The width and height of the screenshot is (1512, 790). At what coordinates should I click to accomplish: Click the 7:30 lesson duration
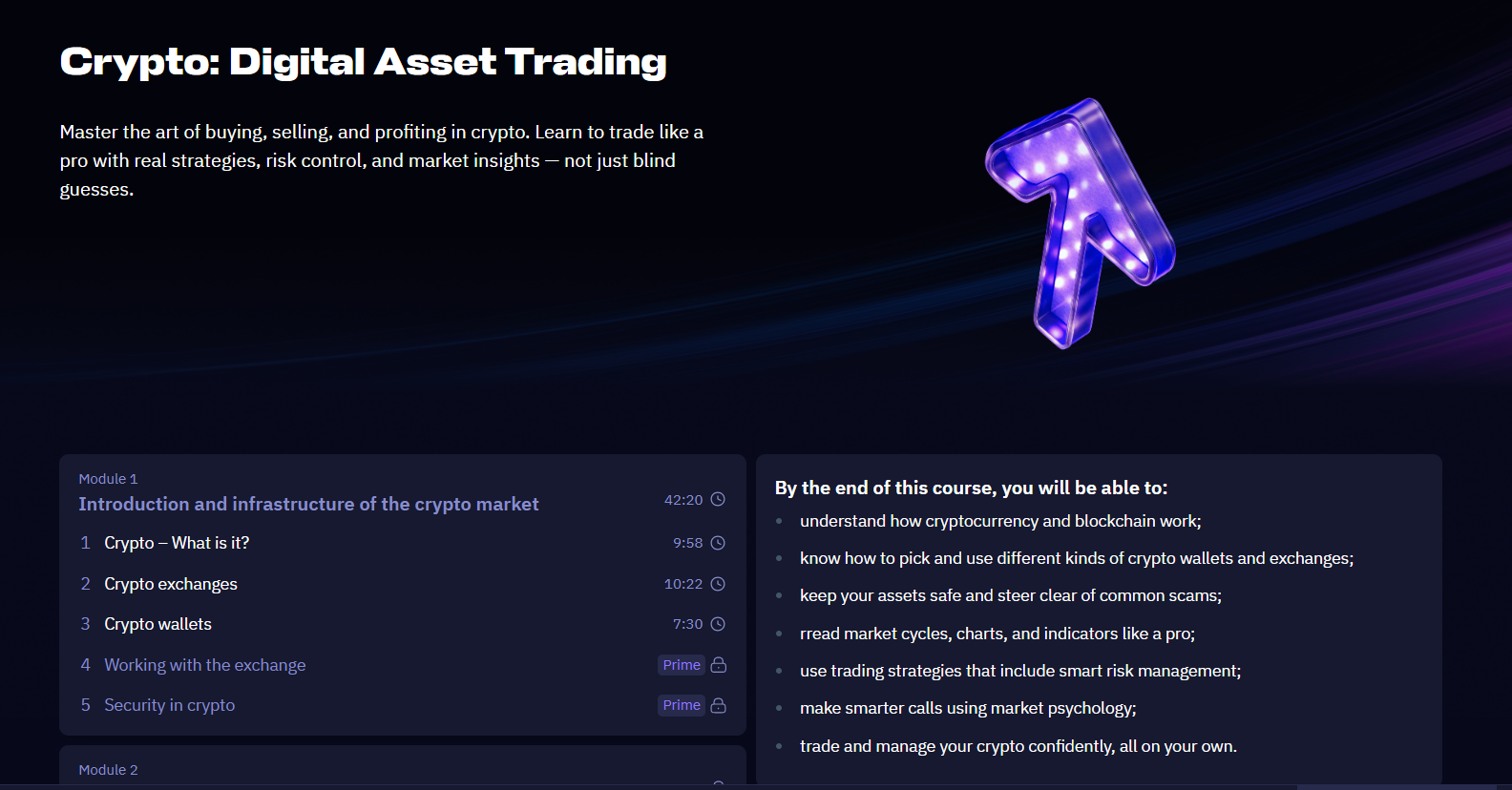coord(687,624)
